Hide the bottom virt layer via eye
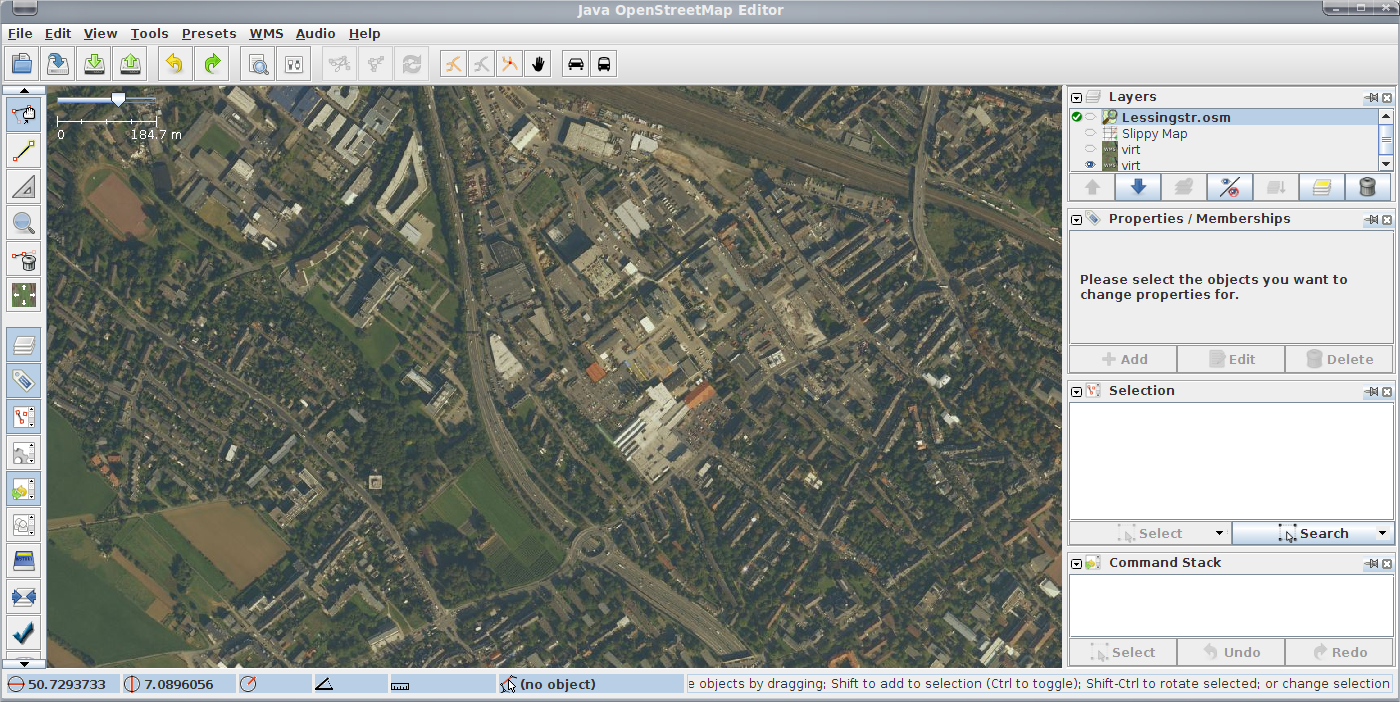1400x702 pixels. click(x=1090, y=165)
